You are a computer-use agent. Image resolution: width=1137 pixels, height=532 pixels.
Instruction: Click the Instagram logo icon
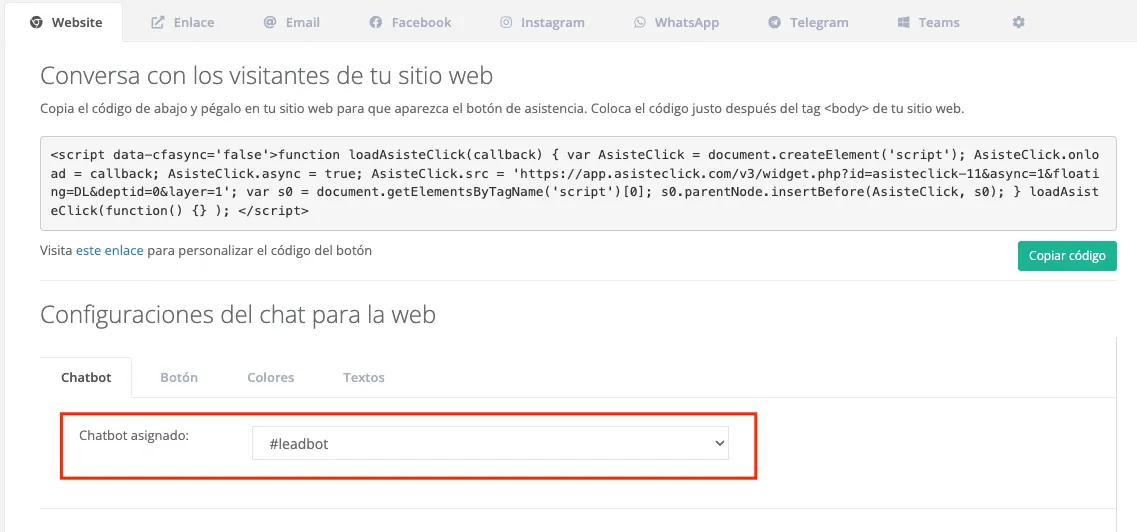[505, 22]
